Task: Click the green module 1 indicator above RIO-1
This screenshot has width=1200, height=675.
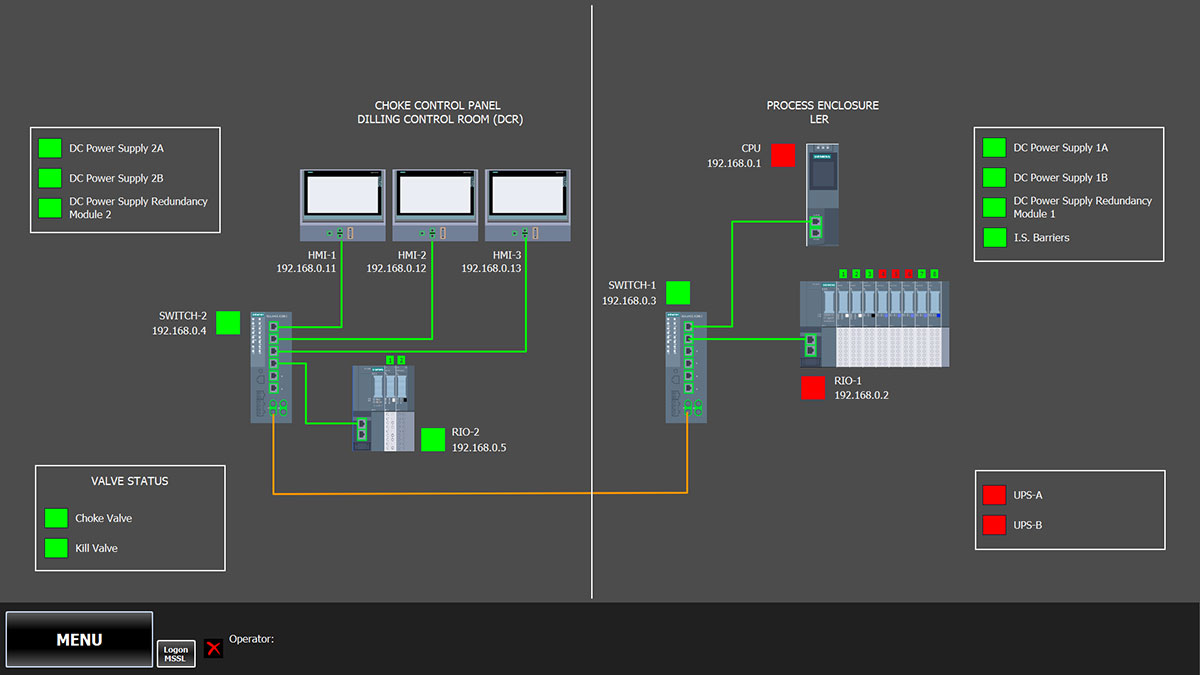Action: click(x=843, y=273)
